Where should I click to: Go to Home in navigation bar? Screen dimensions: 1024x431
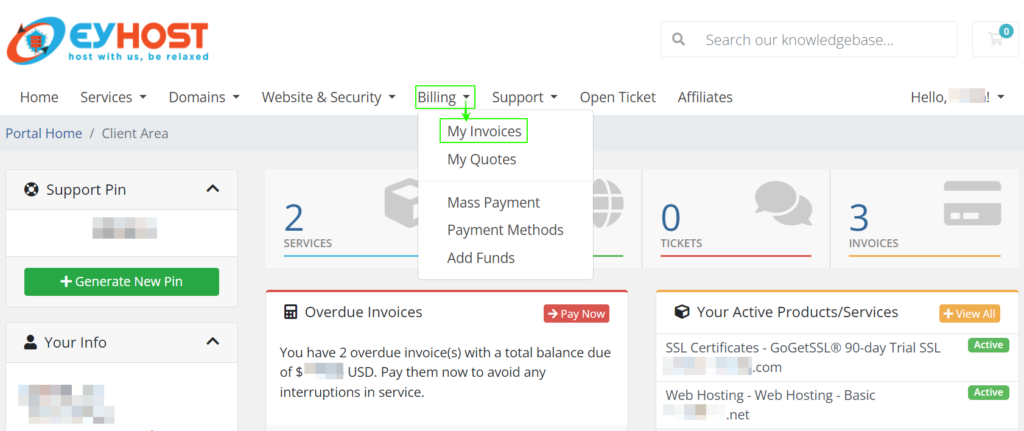coord(39,97)
